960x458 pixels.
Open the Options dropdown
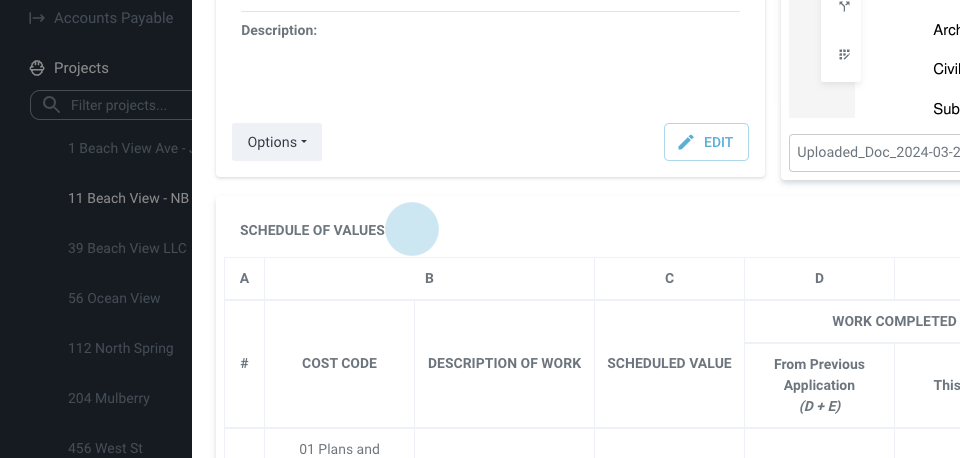click(277, 142)
